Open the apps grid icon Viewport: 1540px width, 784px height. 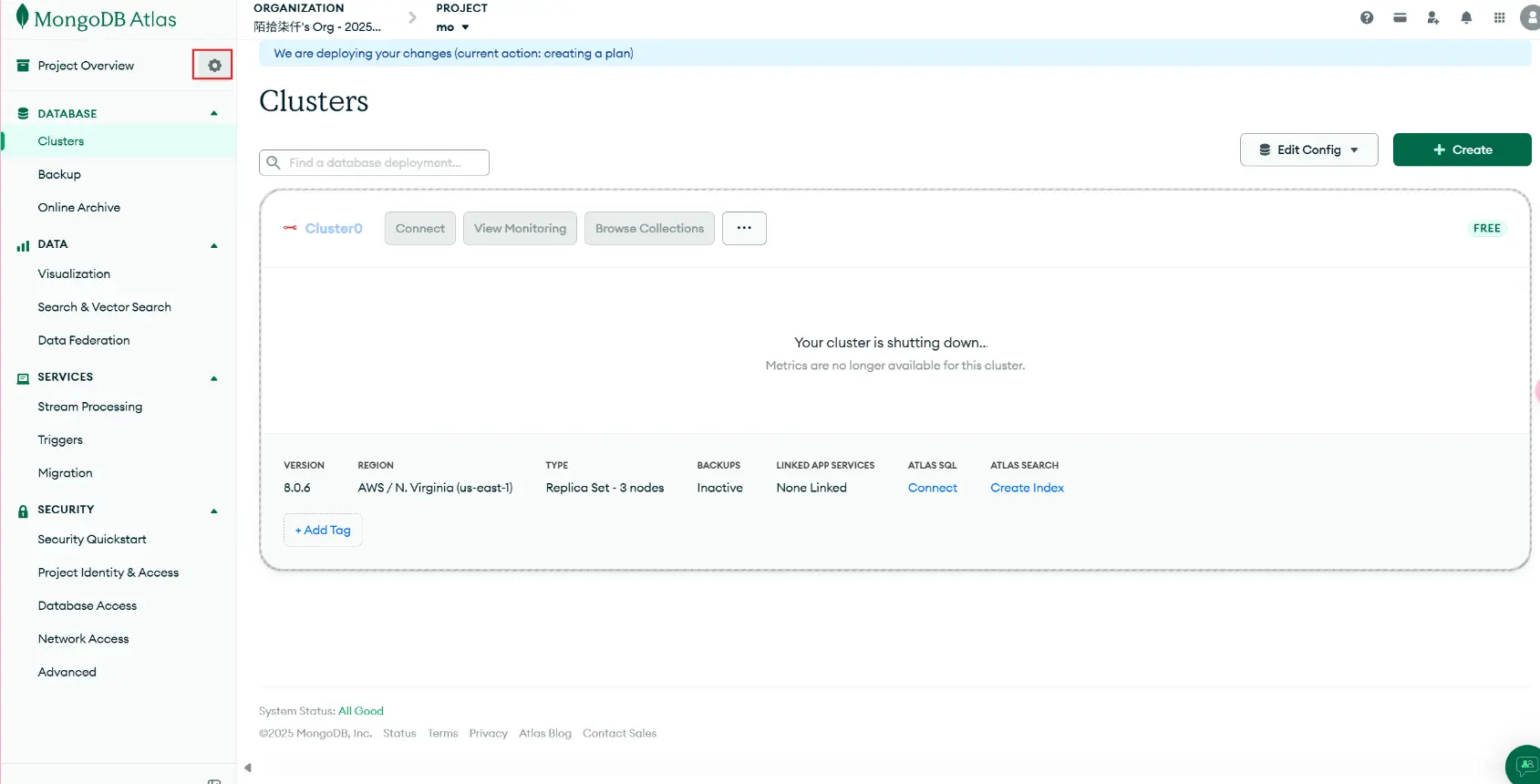click(1499, 17)
